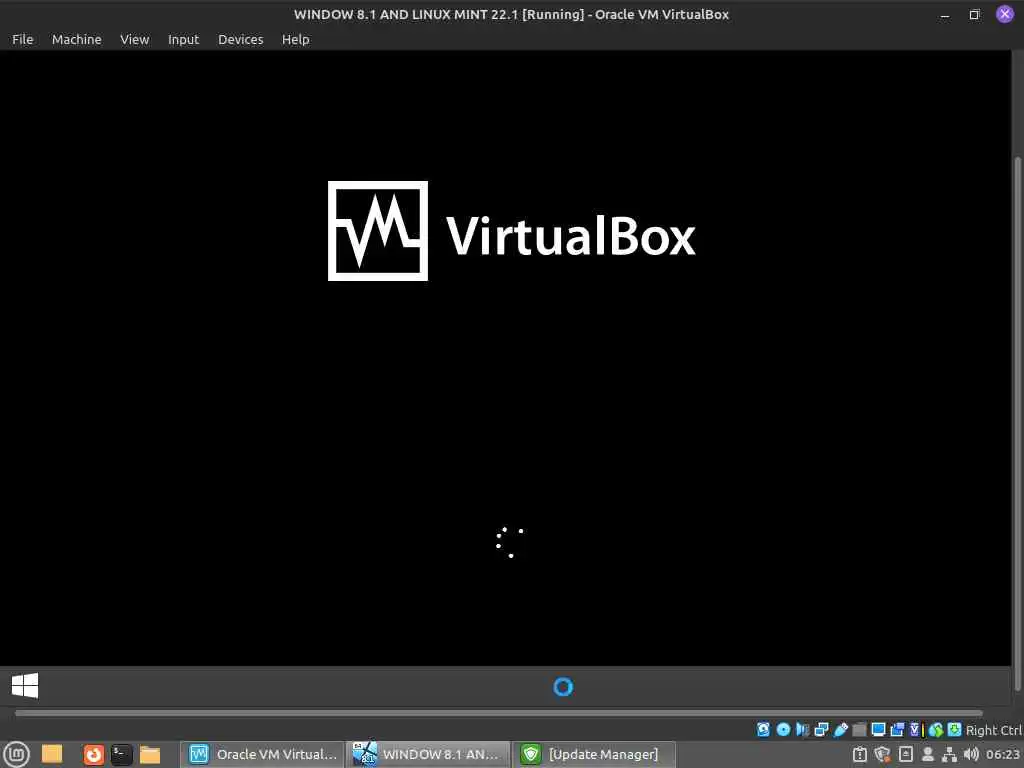Viewport: 1024px width, 768px height.
Task: Click the Windows Start logo in the guest
Action: (25, 686)
